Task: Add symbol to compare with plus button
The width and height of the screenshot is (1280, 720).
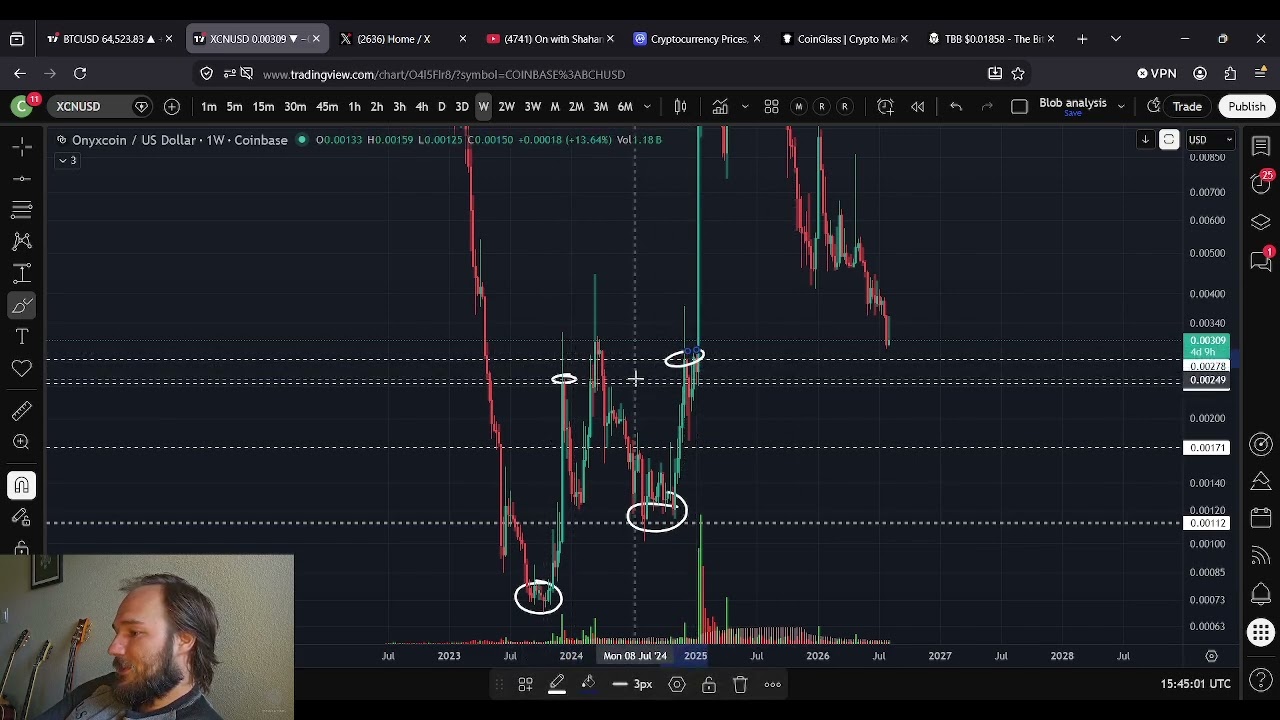Action: (172, 106)
